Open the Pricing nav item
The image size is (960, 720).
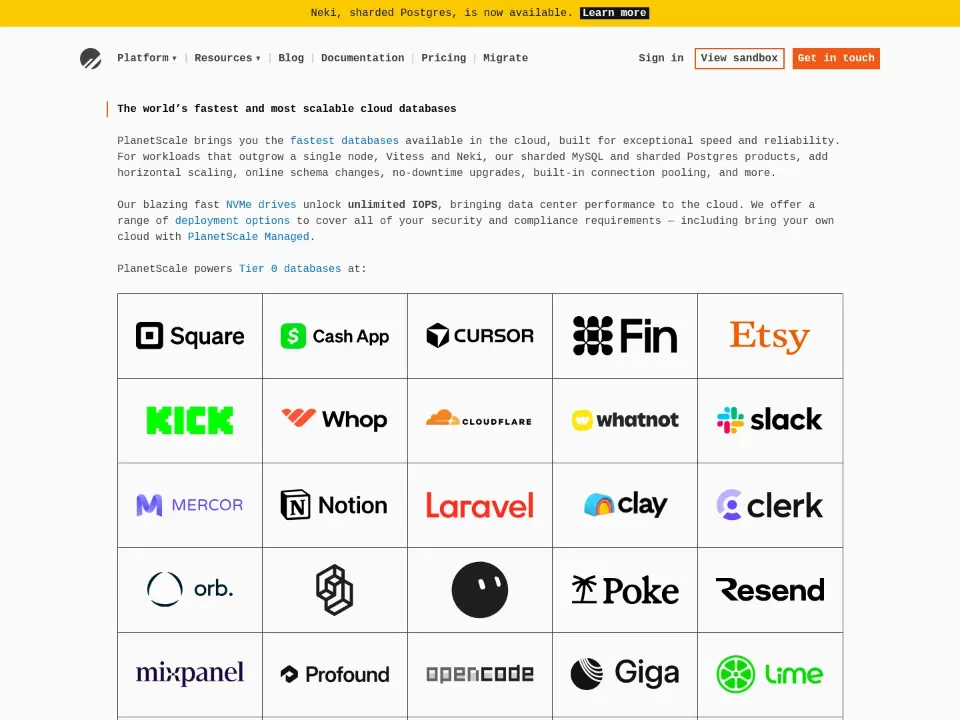click(x=443, y=58)
